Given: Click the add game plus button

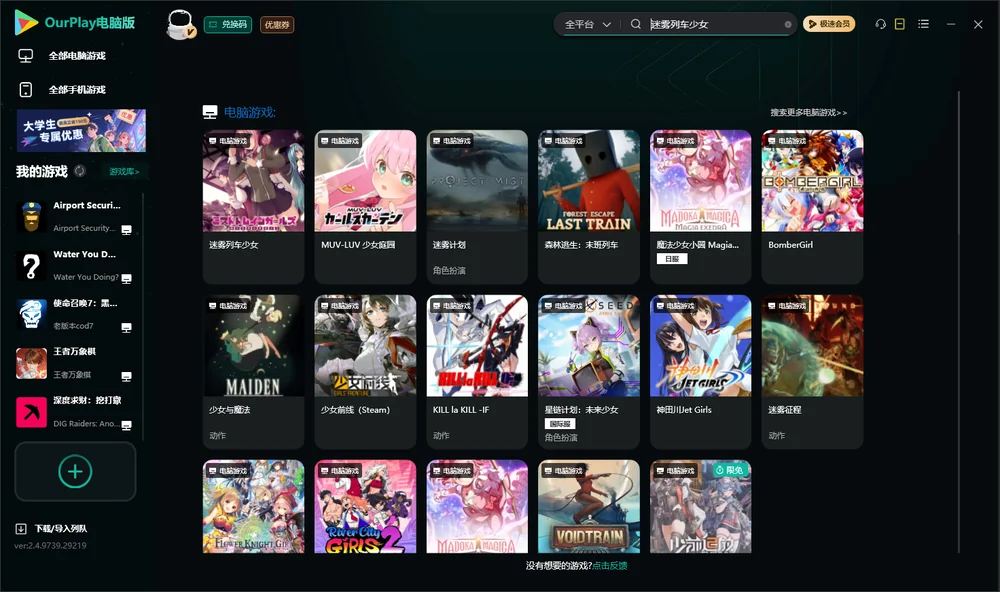Looking at the screenshot, I should click(x=75, y=471).
